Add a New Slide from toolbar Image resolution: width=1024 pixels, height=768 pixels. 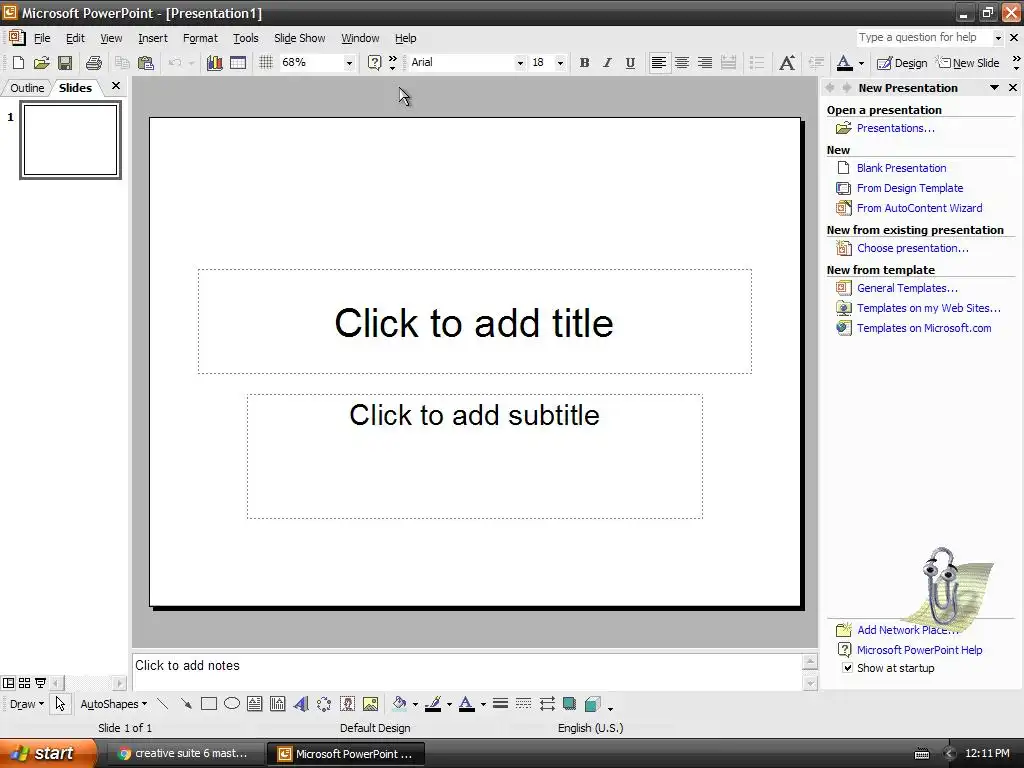[x=968, y=63]
